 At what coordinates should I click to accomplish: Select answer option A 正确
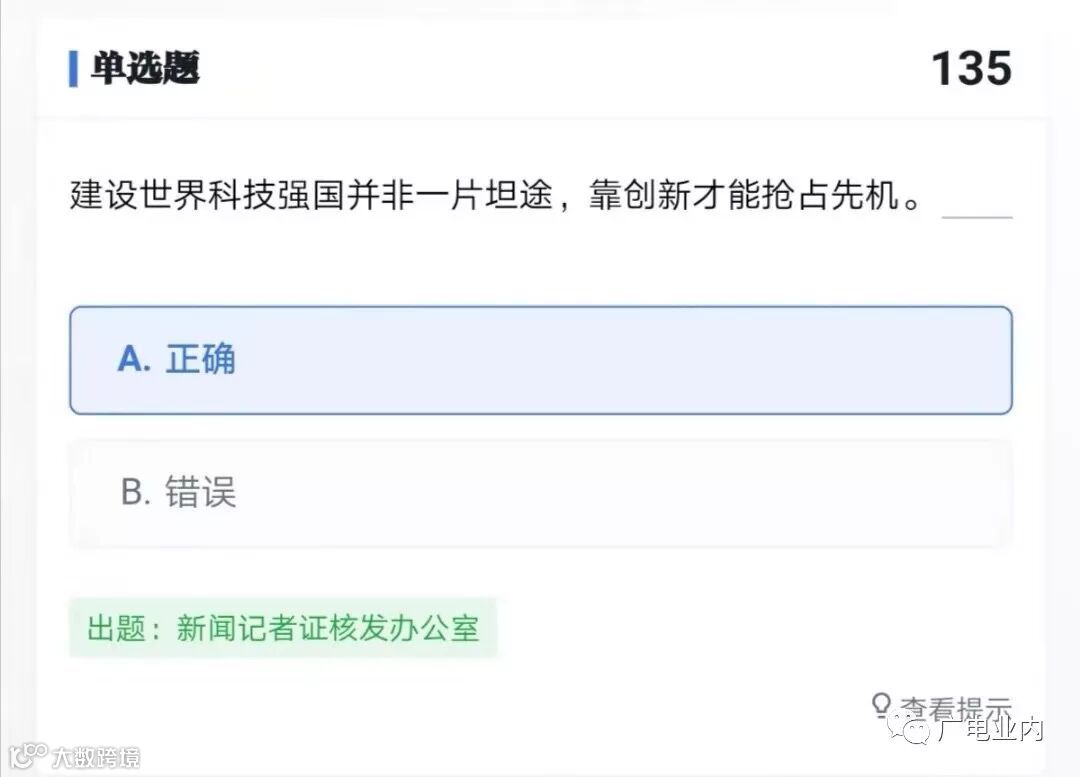coord(540,360)
